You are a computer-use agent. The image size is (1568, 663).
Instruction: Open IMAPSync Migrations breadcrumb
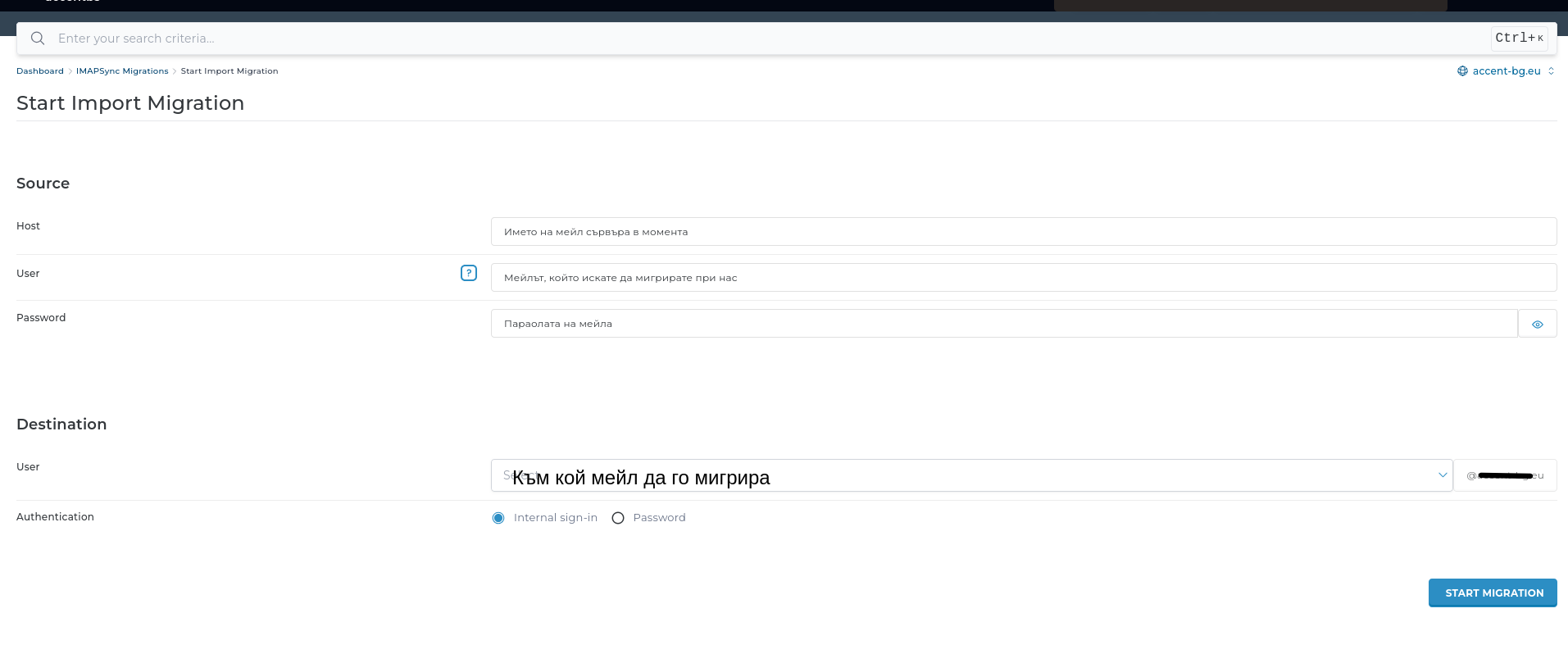122,71
